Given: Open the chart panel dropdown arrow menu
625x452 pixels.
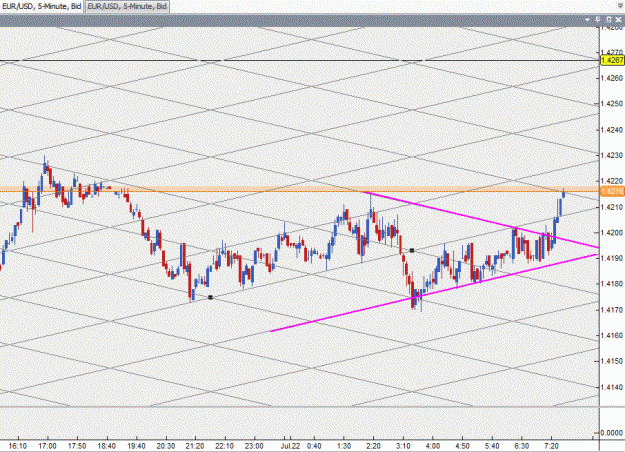Looking at the screenshot, I should [587, 20].
